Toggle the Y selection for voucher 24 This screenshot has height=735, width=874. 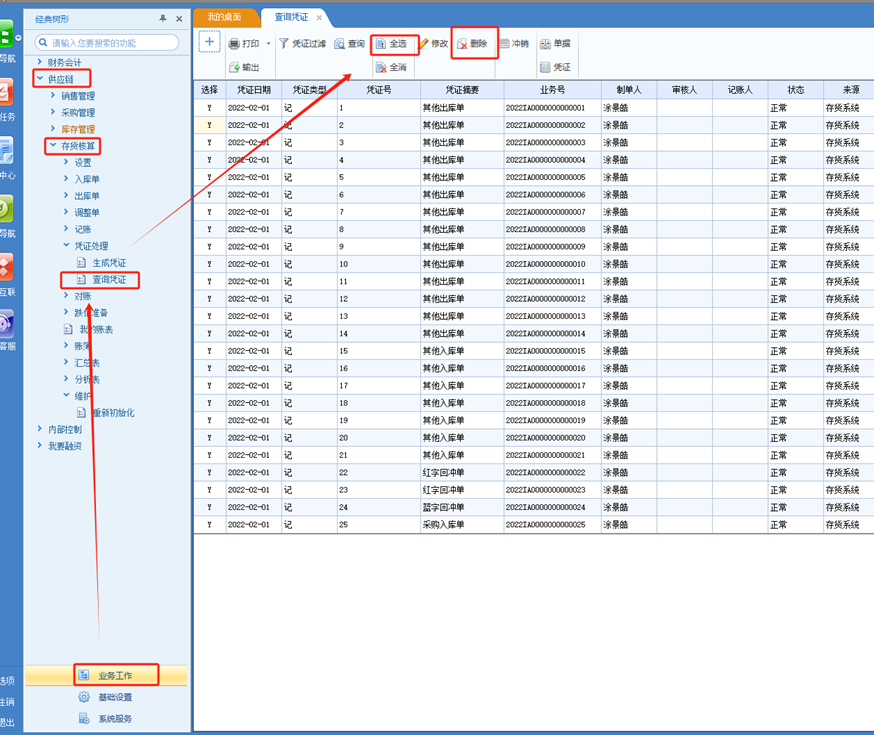(210, 507)
